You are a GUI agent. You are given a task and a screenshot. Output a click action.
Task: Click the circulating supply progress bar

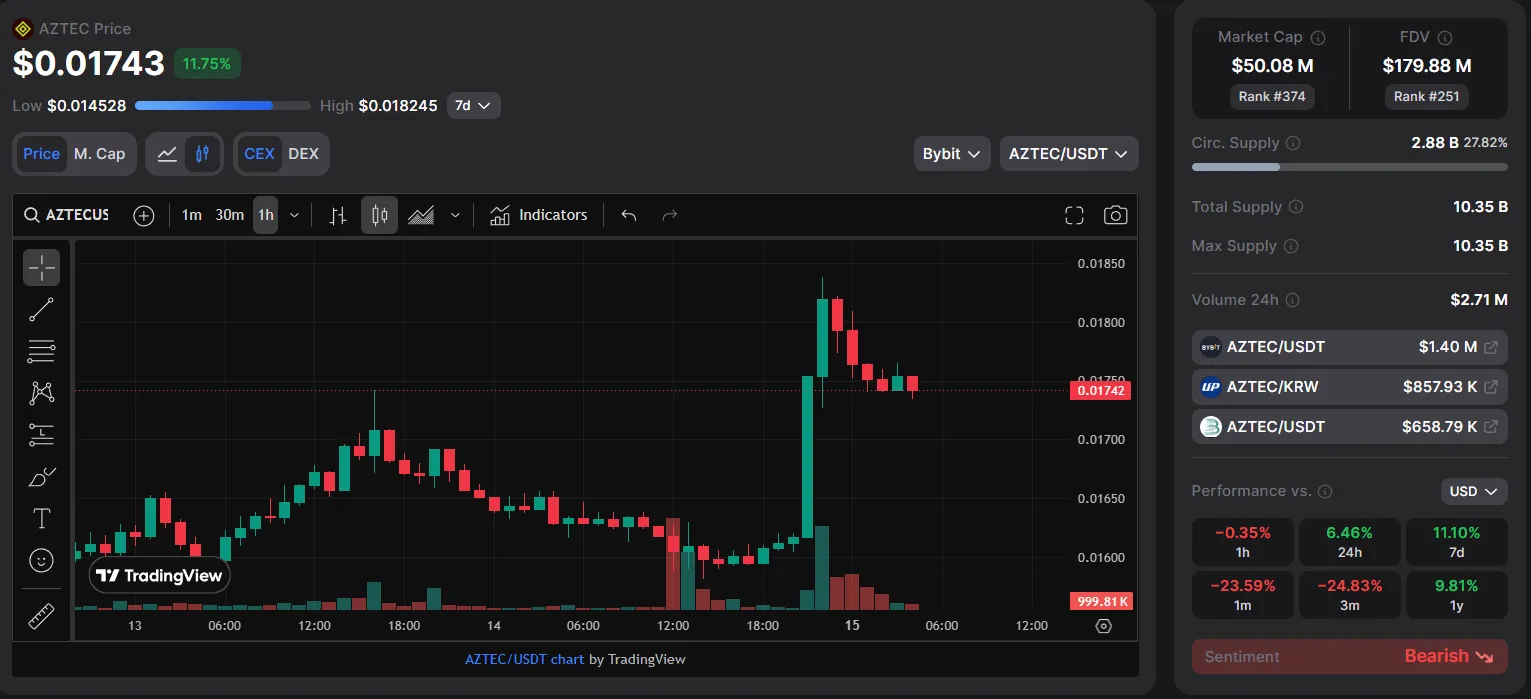point(1349,167)
